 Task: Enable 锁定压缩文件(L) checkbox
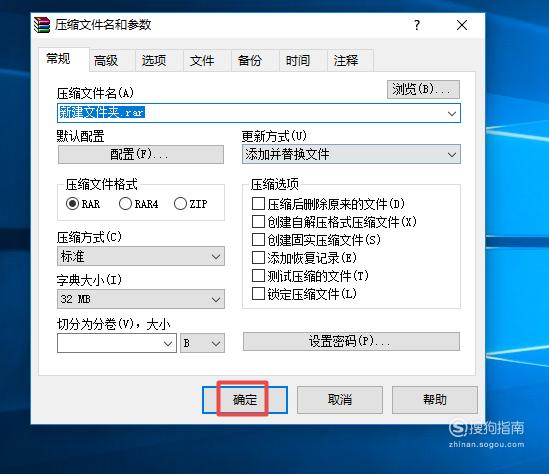pyautogui.click(x=258, y=294)
